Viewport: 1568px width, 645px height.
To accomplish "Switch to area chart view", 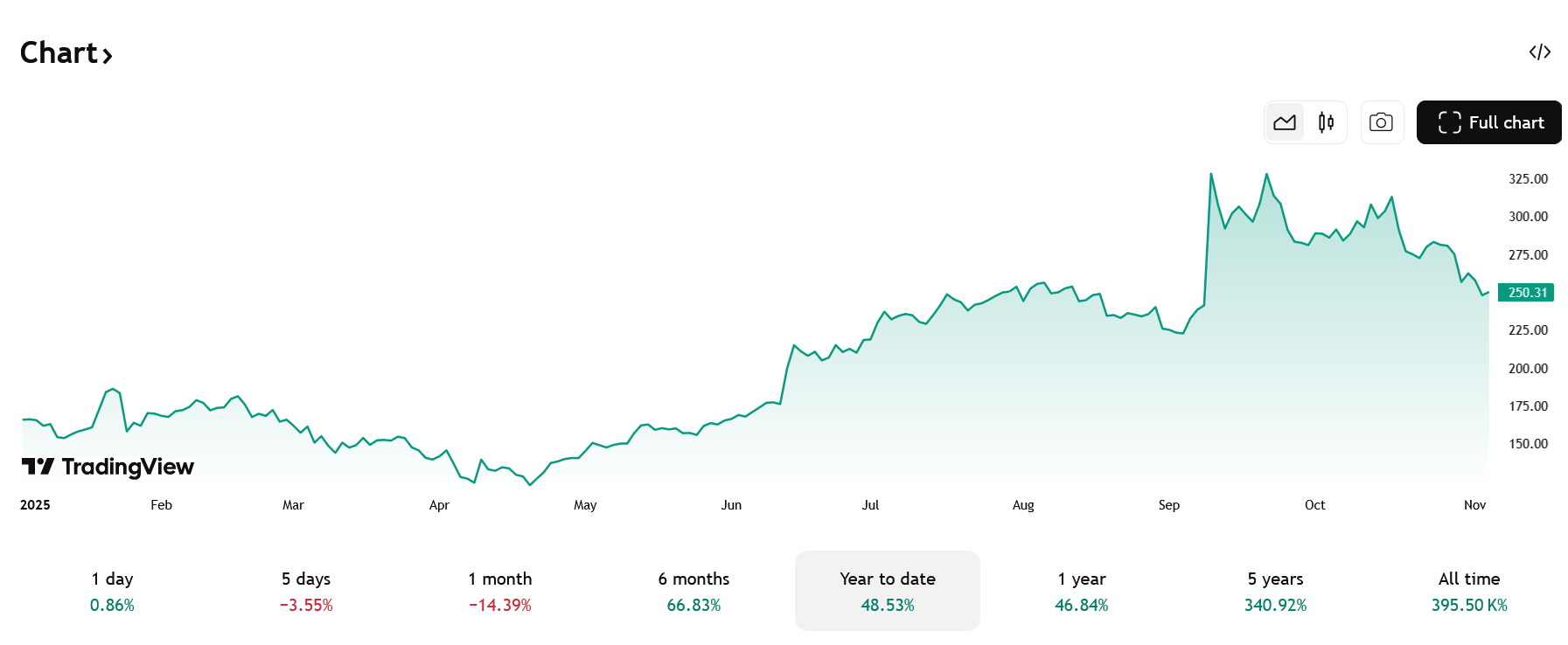I will pyautogui.click(x=1285, y=122).
